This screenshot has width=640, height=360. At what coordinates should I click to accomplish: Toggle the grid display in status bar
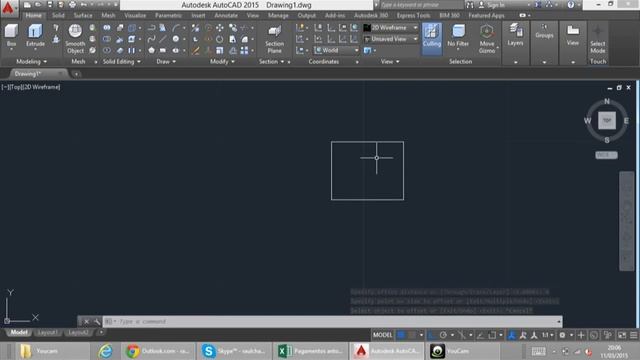[x=401, y=335]
